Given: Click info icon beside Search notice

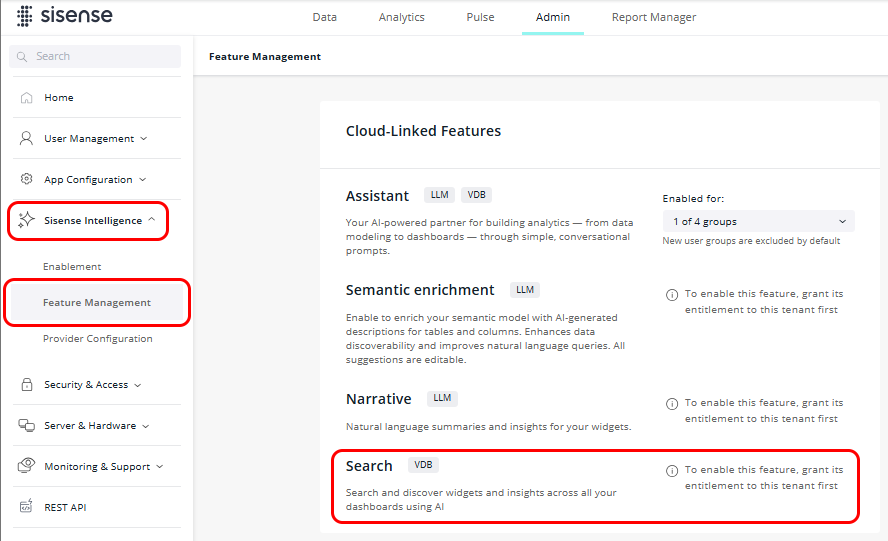Looking at the screenshot, I should 672,471.
